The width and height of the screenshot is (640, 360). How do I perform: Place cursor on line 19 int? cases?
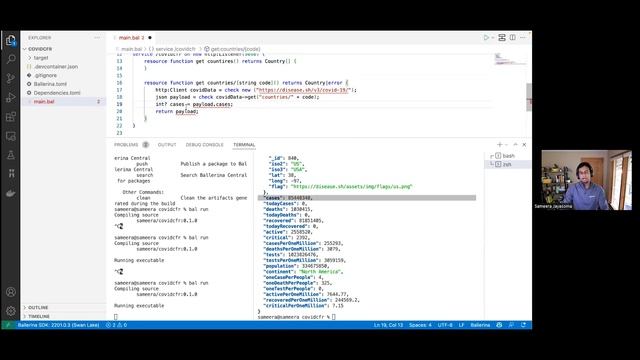(193, 104)
